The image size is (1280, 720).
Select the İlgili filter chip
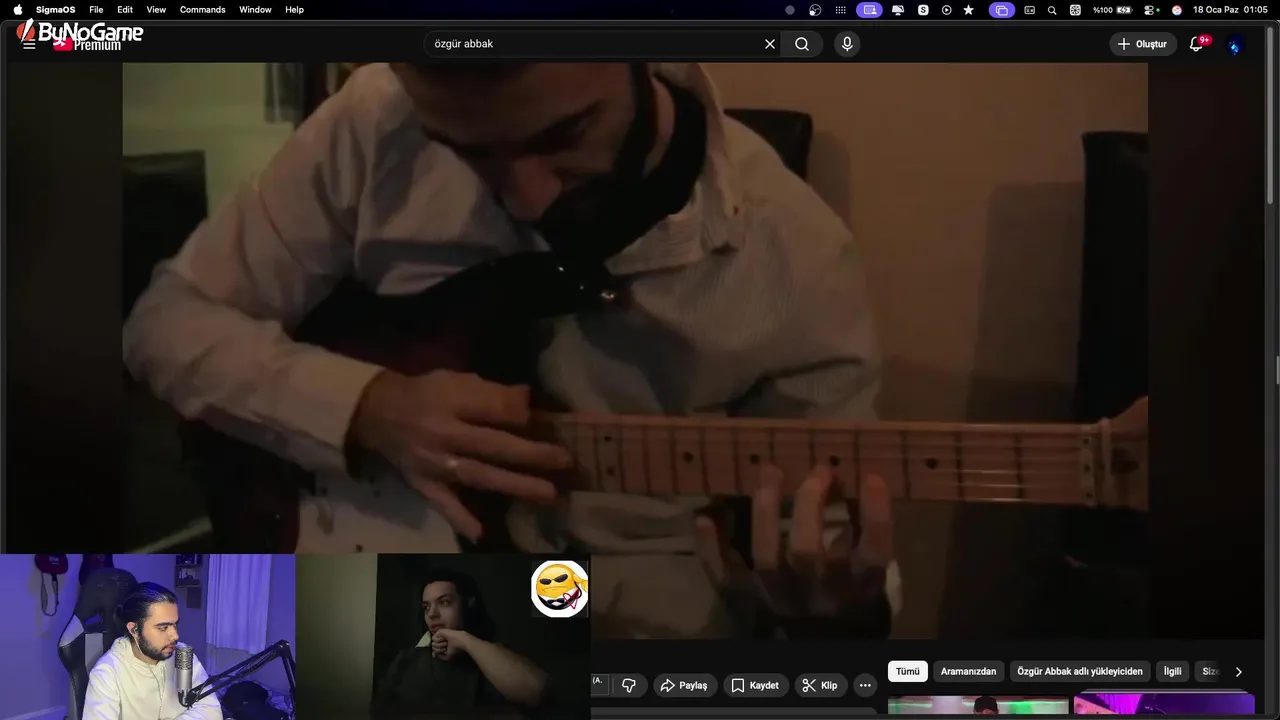coord(1172,671)
